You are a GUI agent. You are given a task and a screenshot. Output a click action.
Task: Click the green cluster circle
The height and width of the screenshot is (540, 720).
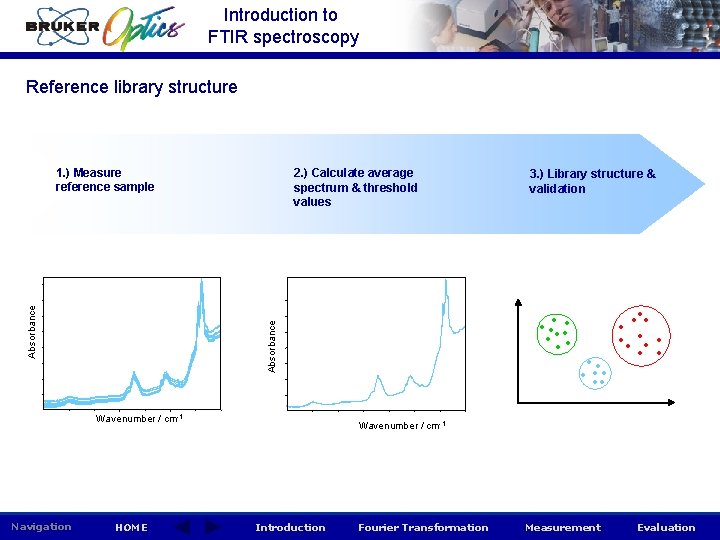(x=557, y=334)
